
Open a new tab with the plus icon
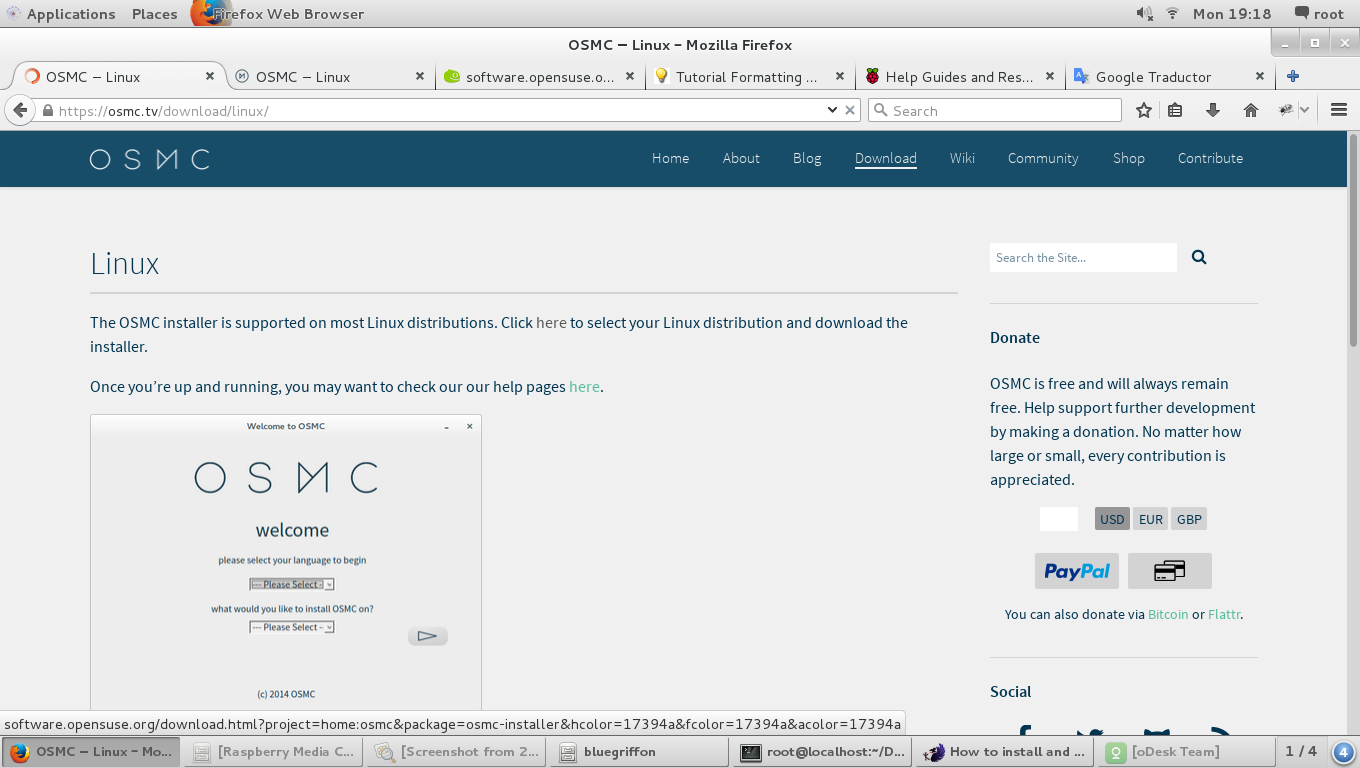coord(1293,76)
